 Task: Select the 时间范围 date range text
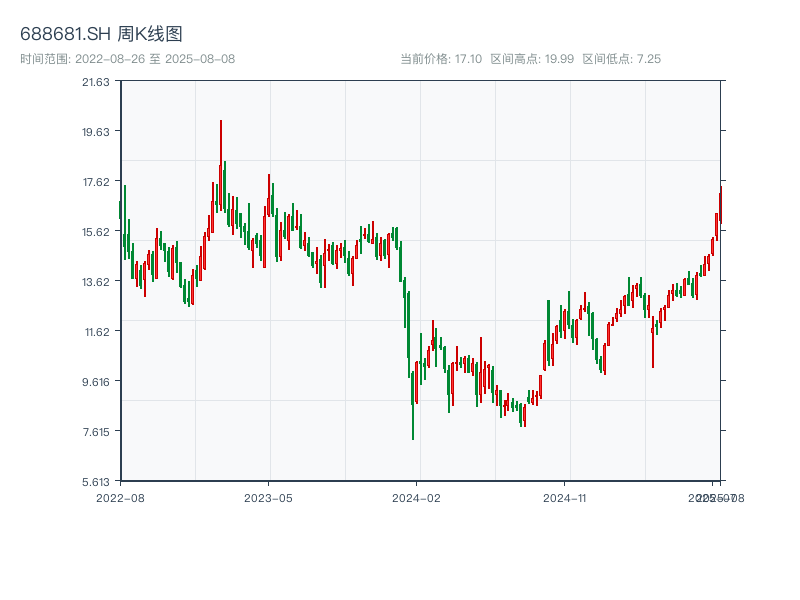pos(128,59)
